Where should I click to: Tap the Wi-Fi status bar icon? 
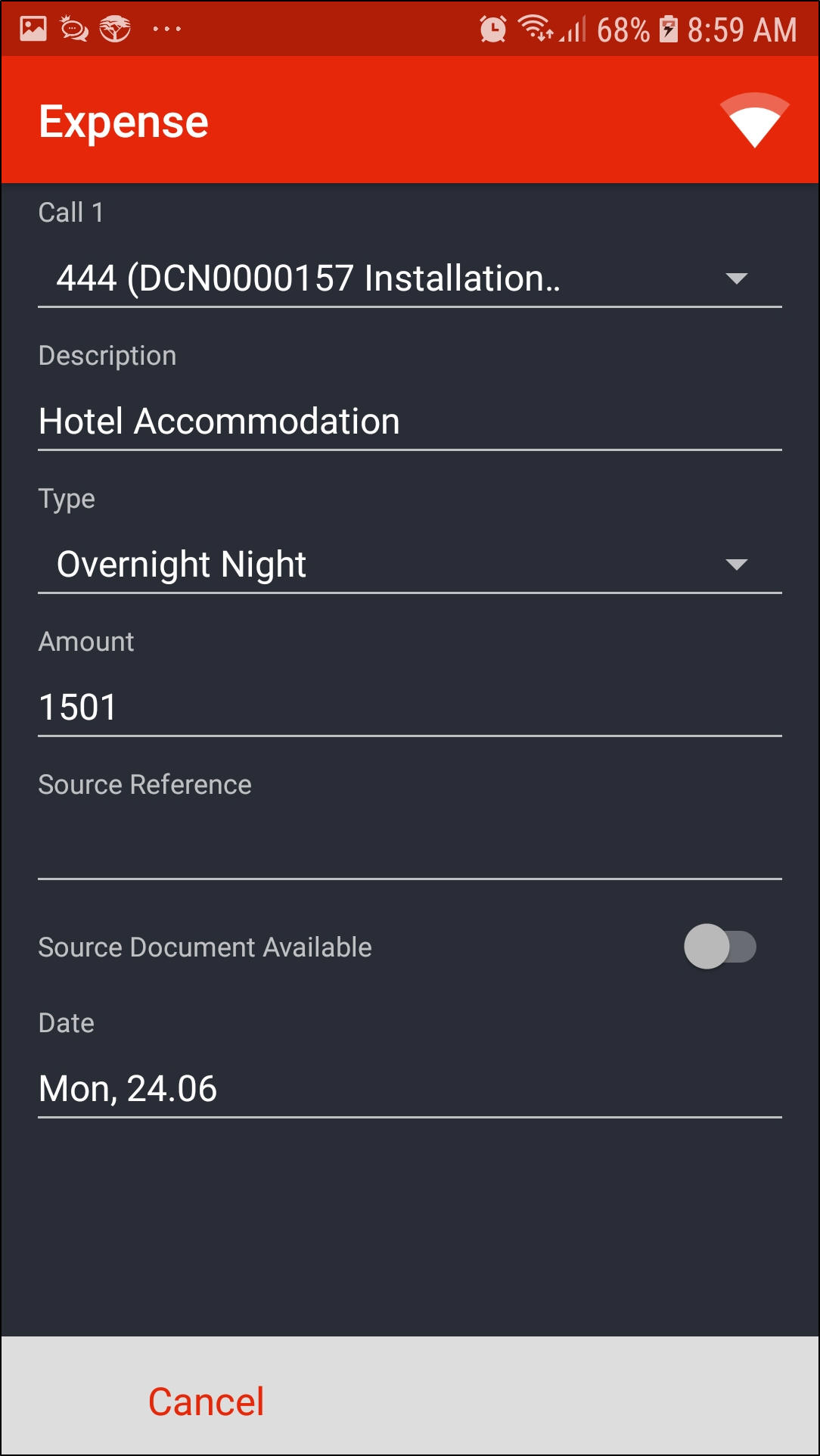coord(535,28)
